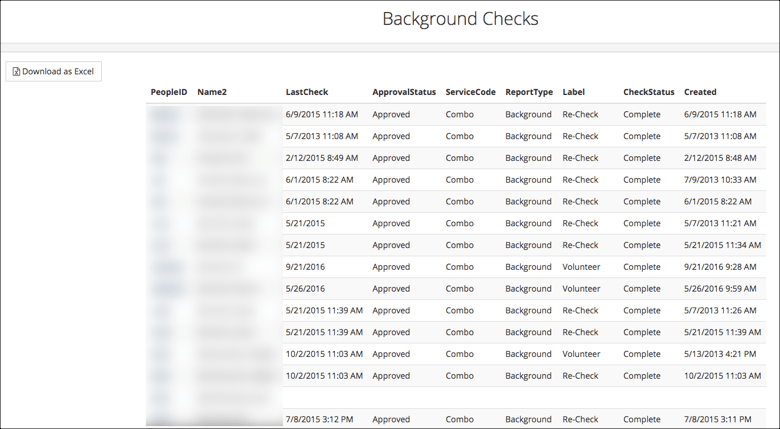Select Volunteer label in 5/13/2013 4:21 PM row
Screen dimensions: 780x429
[x=581, y=354]
